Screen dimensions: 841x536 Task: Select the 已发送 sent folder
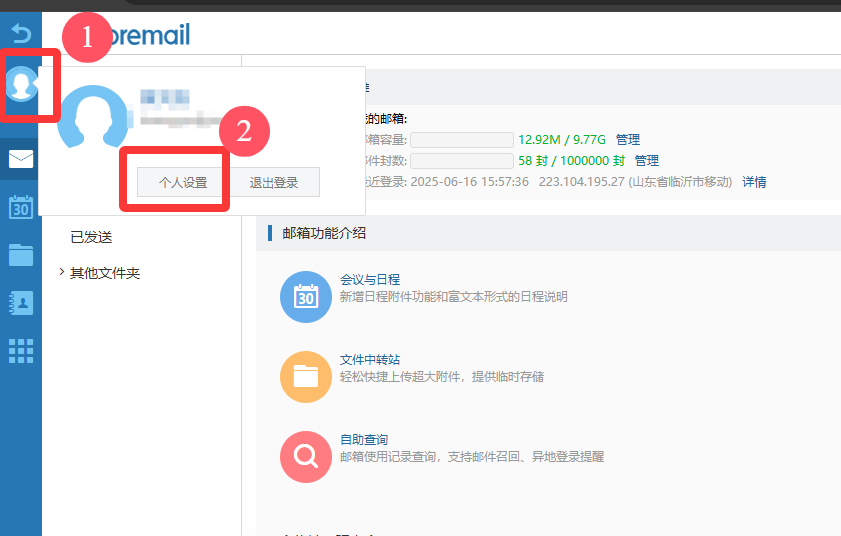tap(91, 237)
